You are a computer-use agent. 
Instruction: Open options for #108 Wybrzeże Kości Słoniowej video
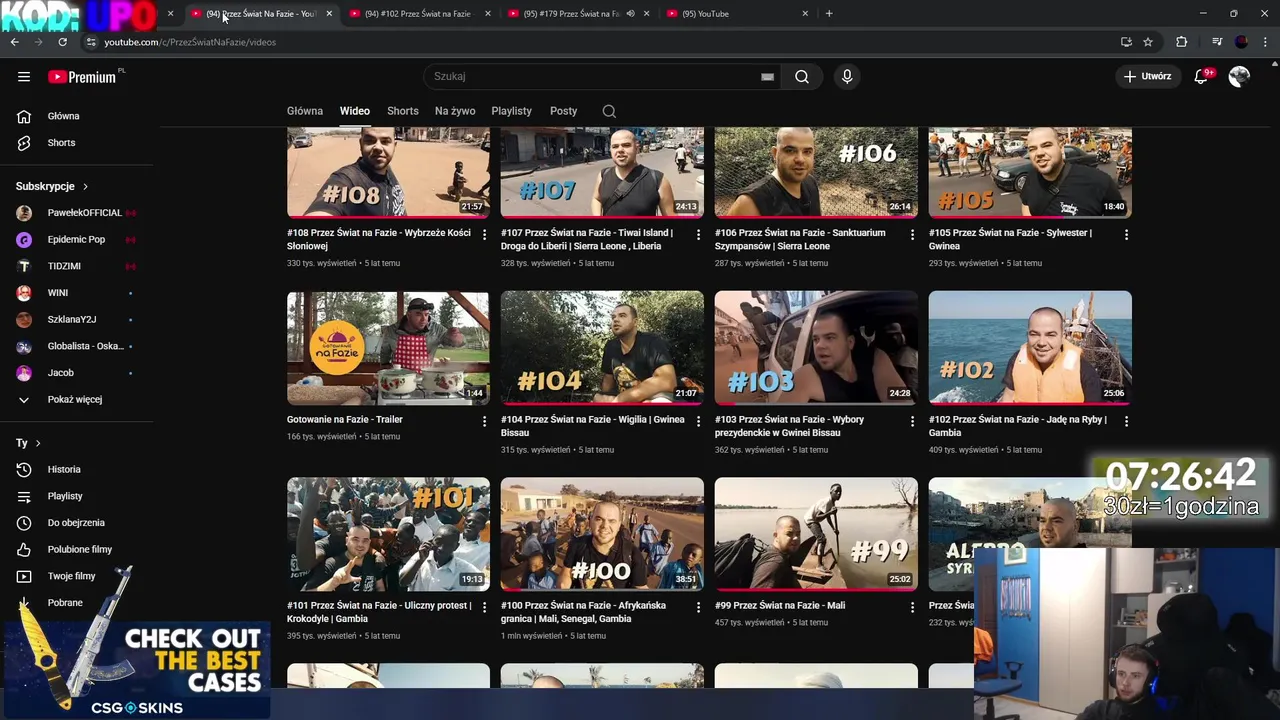click(485, 234)
